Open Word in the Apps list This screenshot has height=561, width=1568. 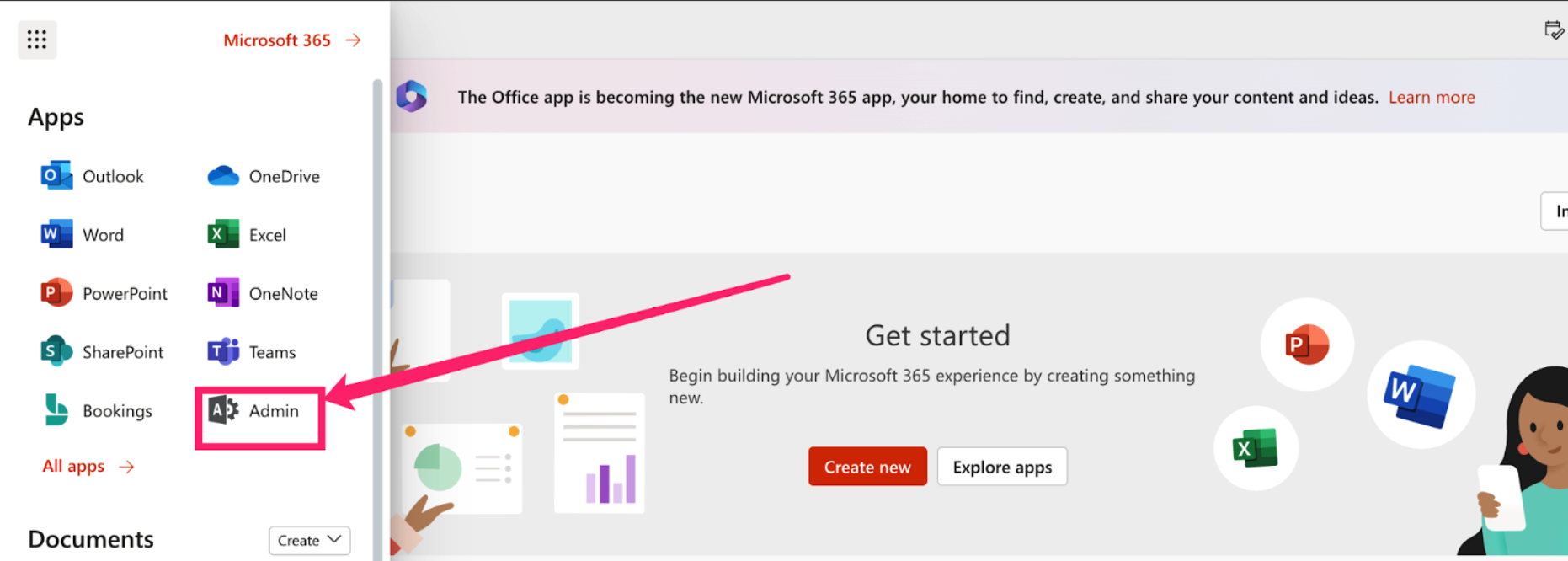click(83, 235)
